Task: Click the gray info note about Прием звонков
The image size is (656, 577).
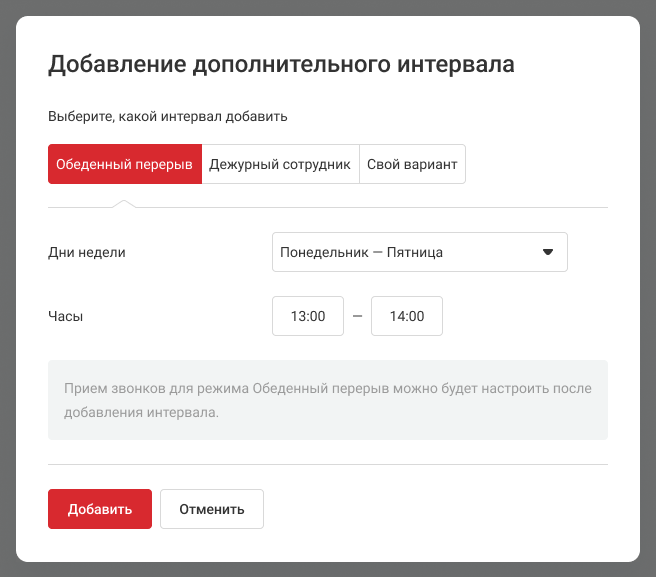Action: tap(328, 399)
